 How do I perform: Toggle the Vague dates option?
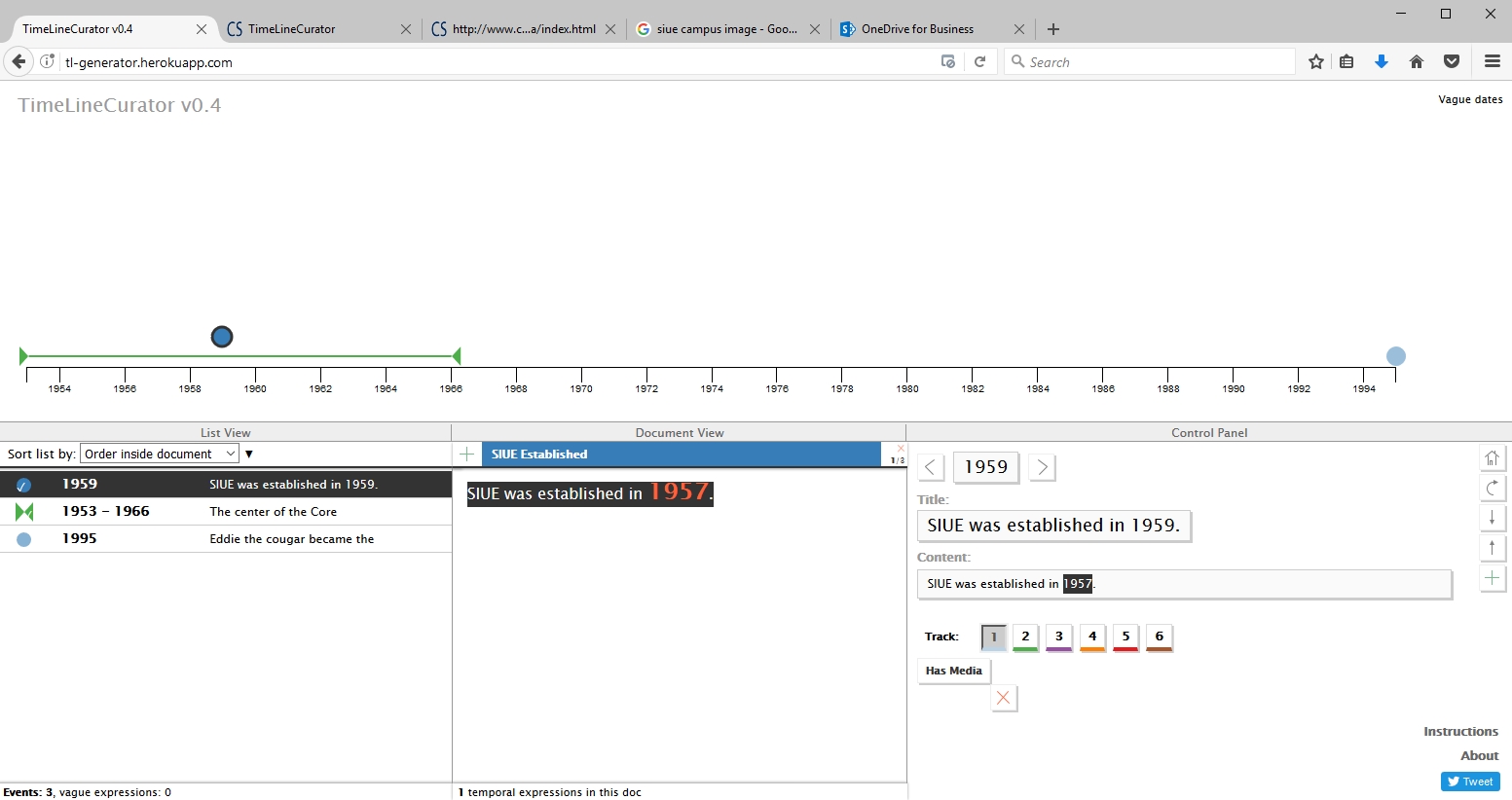[x=1469, y=99]
